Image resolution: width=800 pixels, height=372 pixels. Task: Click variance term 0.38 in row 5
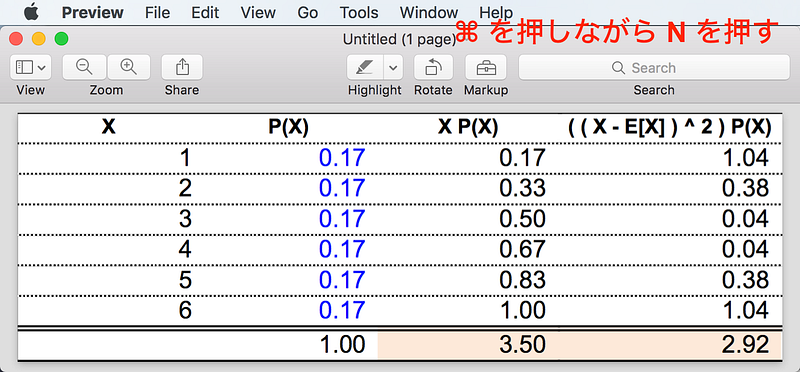746,280
